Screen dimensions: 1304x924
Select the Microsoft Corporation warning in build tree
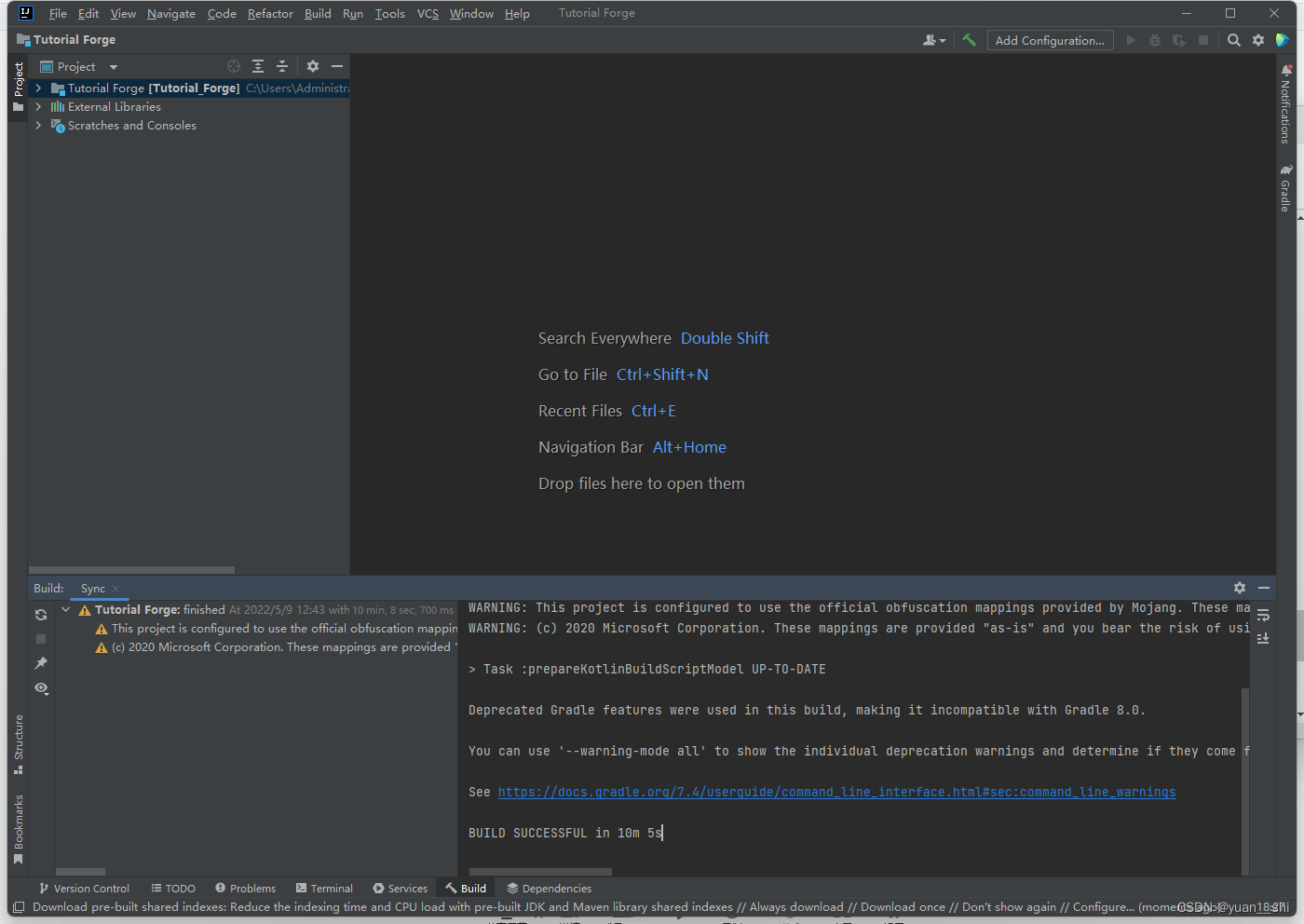tap(276, 646)
